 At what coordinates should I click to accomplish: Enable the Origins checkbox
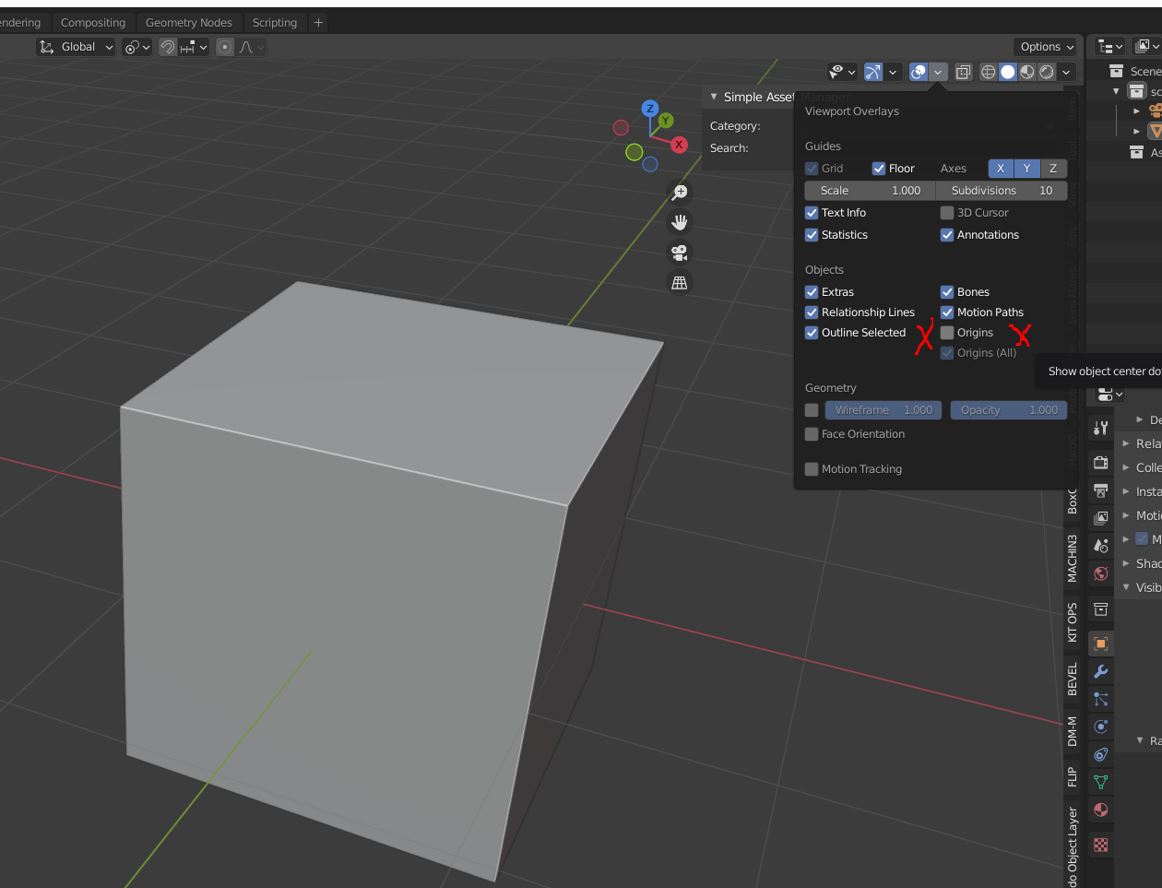(946, 332)
